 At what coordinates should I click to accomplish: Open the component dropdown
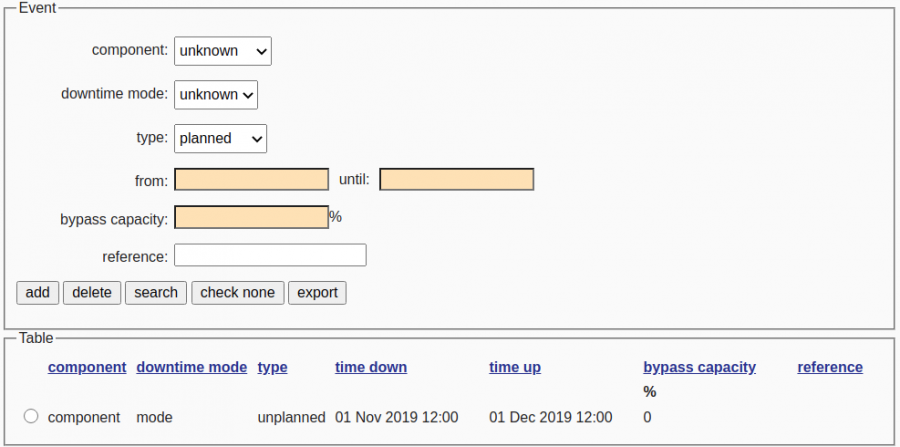[222, 51]
